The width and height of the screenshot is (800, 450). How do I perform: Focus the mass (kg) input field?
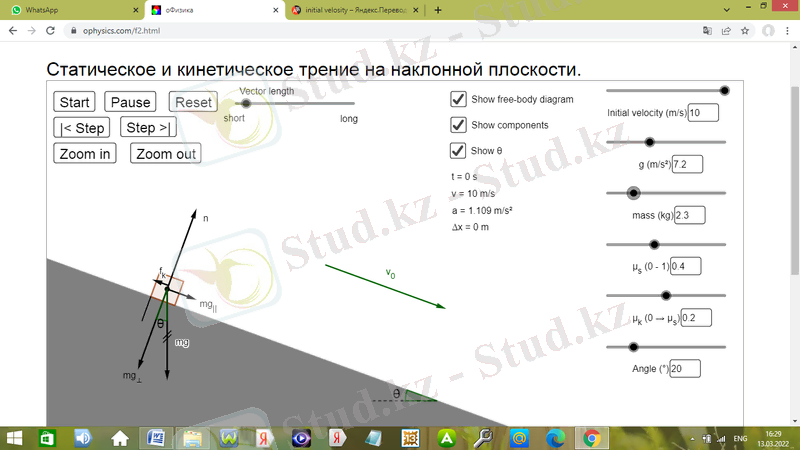690,215
